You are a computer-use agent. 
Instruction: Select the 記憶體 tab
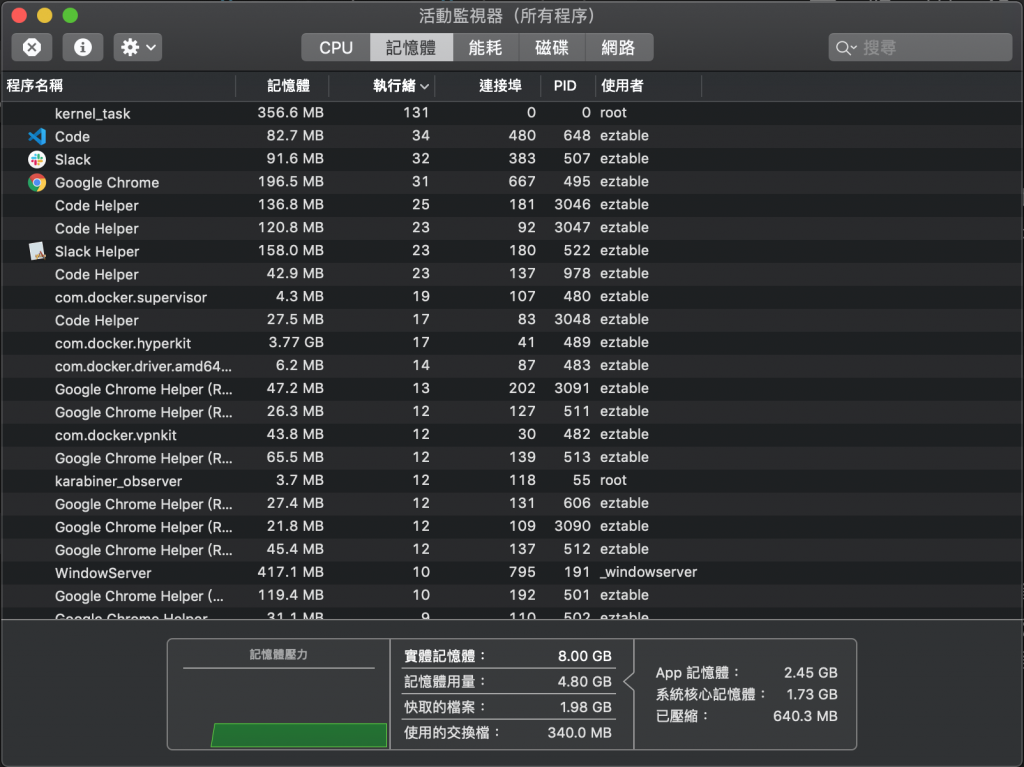(411, 47)
